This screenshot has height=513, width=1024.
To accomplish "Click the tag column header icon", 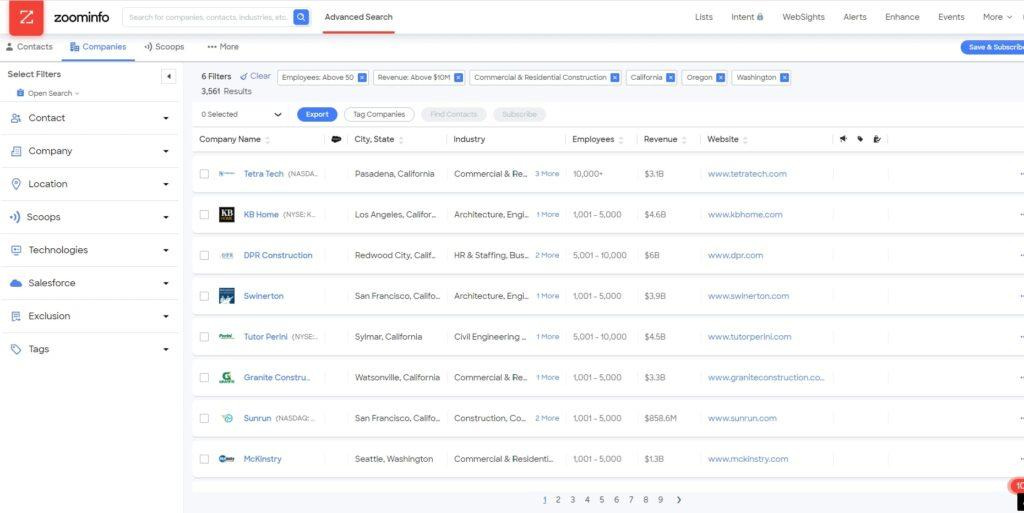I will click(860, 139).
